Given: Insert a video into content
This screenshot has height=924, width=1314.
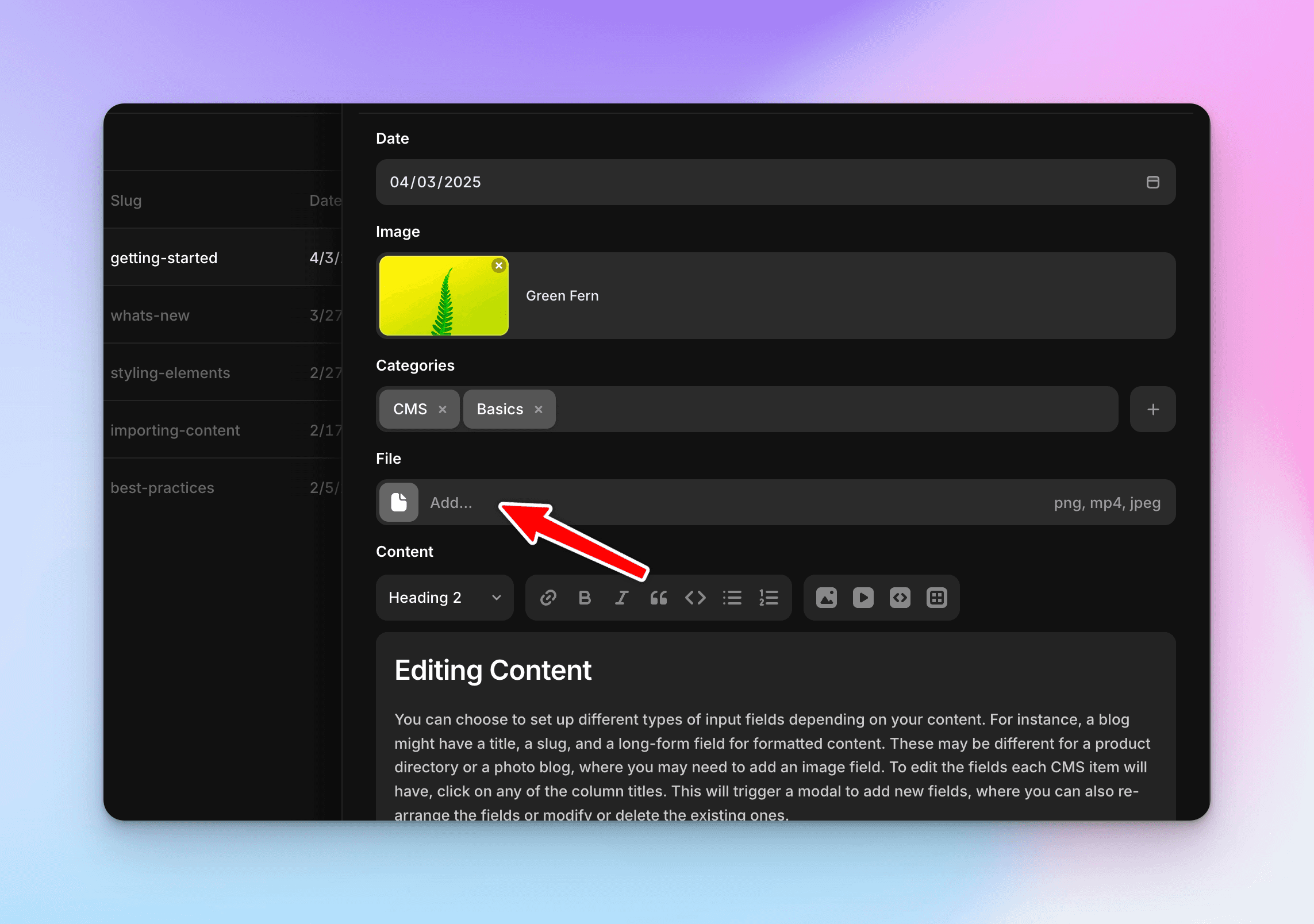Looking at the screenshot, I should click(863, 598).
